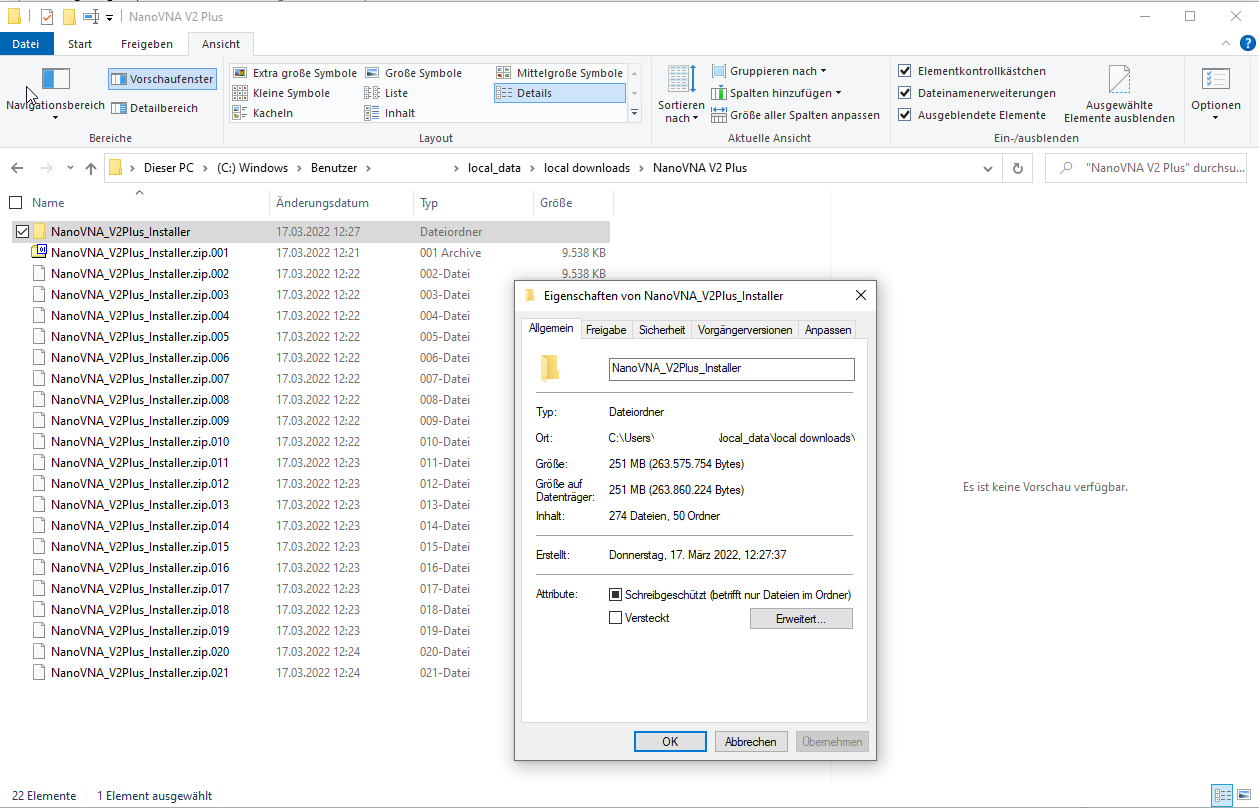Select the Ansicht ribbon tab
1259x808 pixels.
[x=221, y=44]
